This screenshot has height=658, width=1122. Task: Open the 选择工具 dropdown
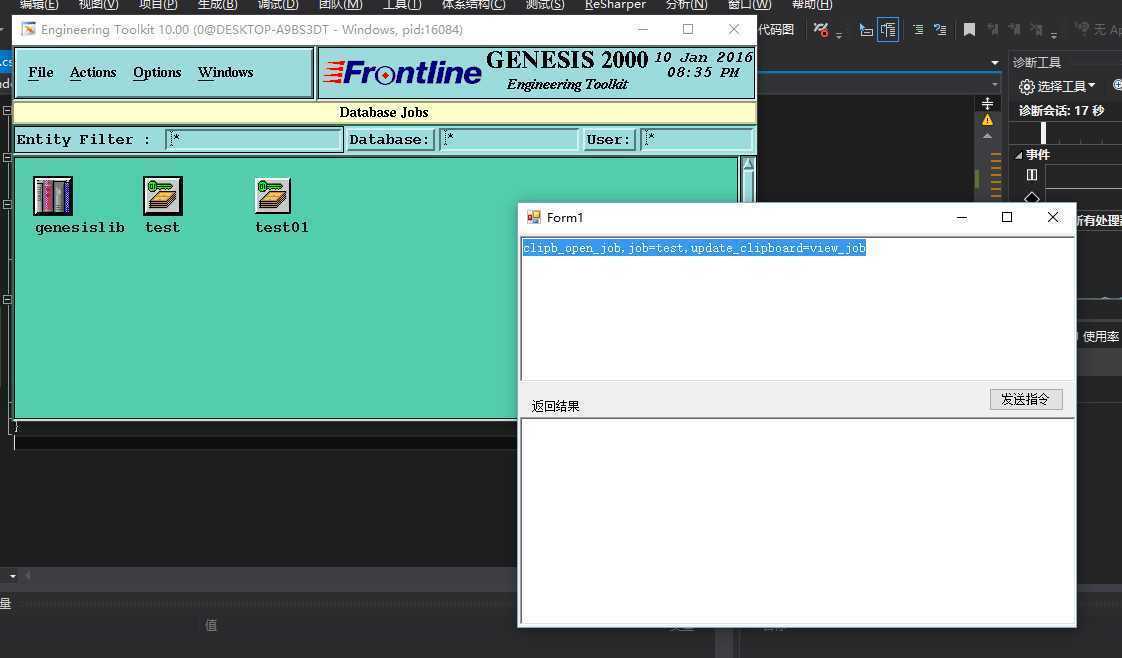pos(1091,86)
